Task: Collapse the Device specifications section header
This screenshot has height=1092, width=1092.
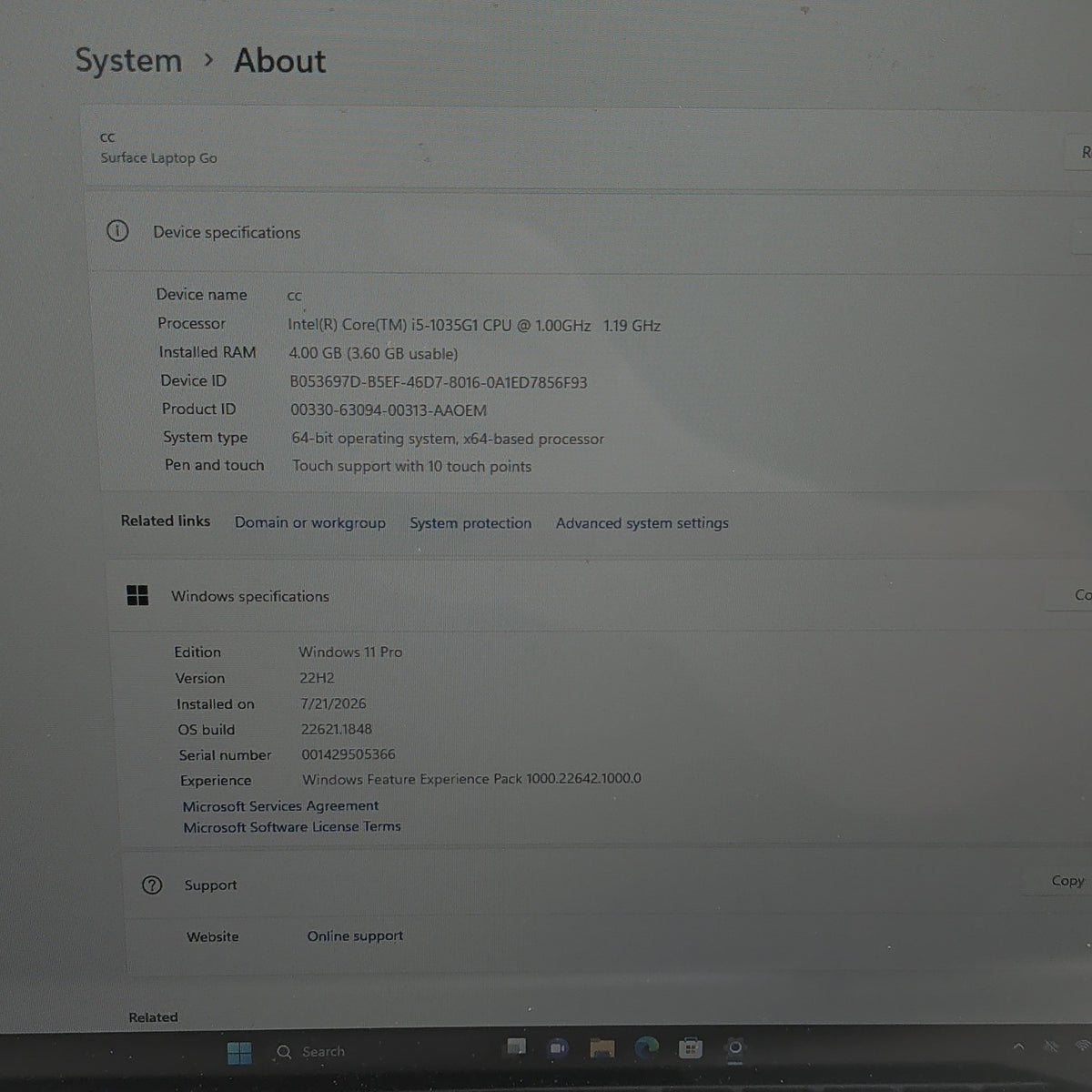Action: pos(591,232)
